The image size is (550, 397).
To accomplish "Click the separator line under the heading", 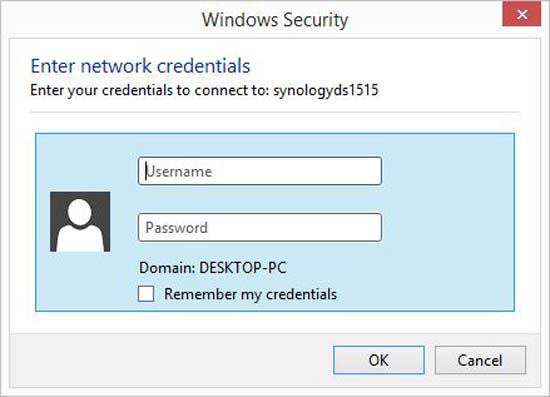I will (275, 112).
